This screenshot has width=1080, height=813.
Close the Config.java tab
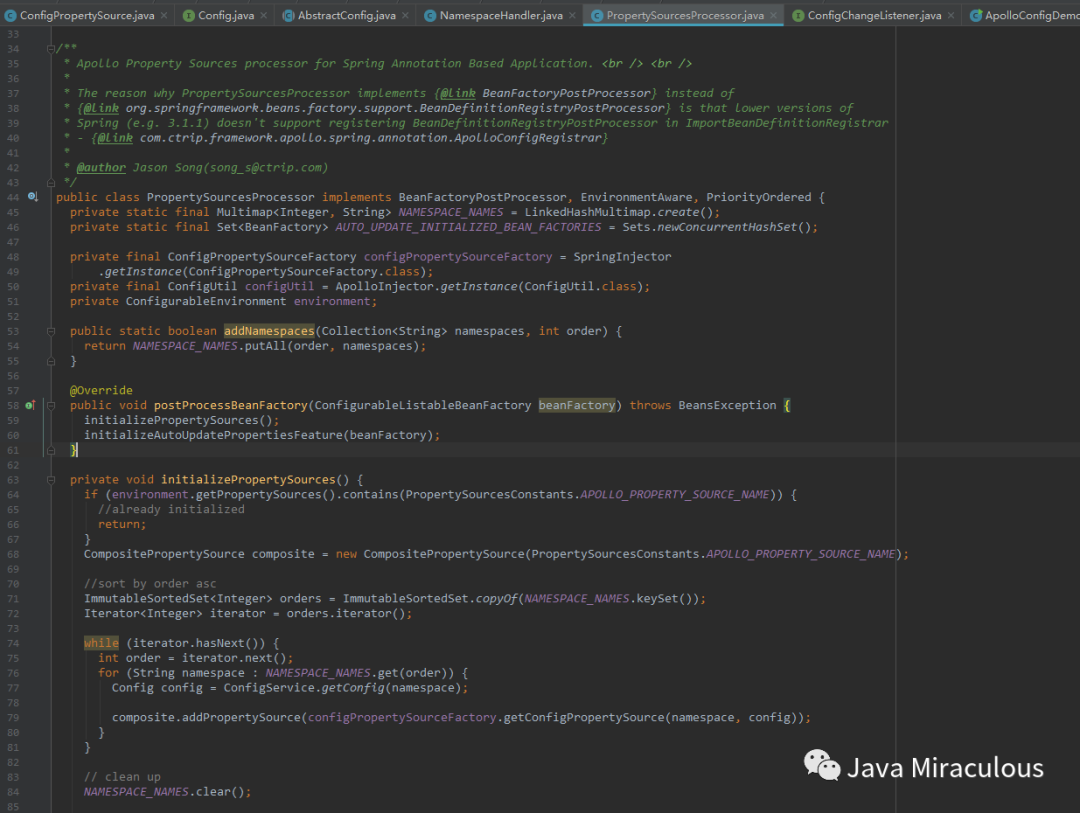pyautogui.click(x=264, y=15)
